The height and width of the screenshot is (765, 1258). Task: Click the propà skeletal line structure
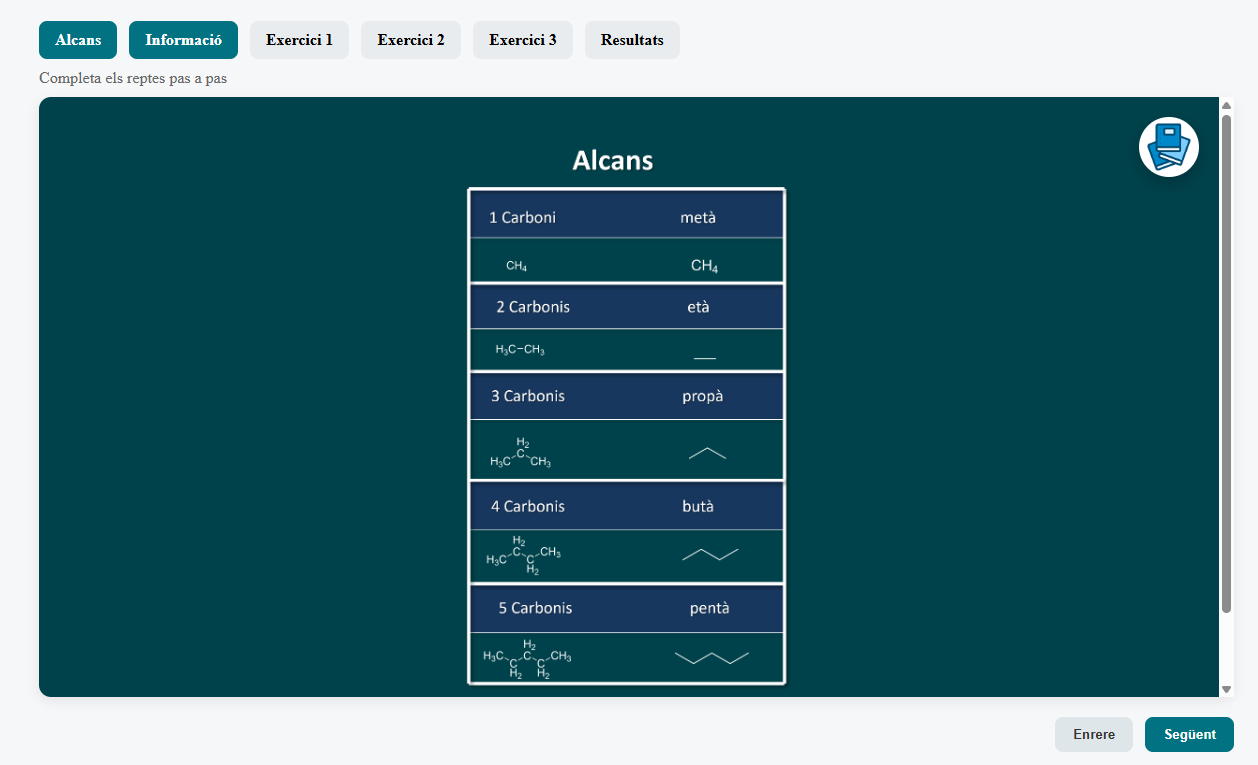click(707, 453)
